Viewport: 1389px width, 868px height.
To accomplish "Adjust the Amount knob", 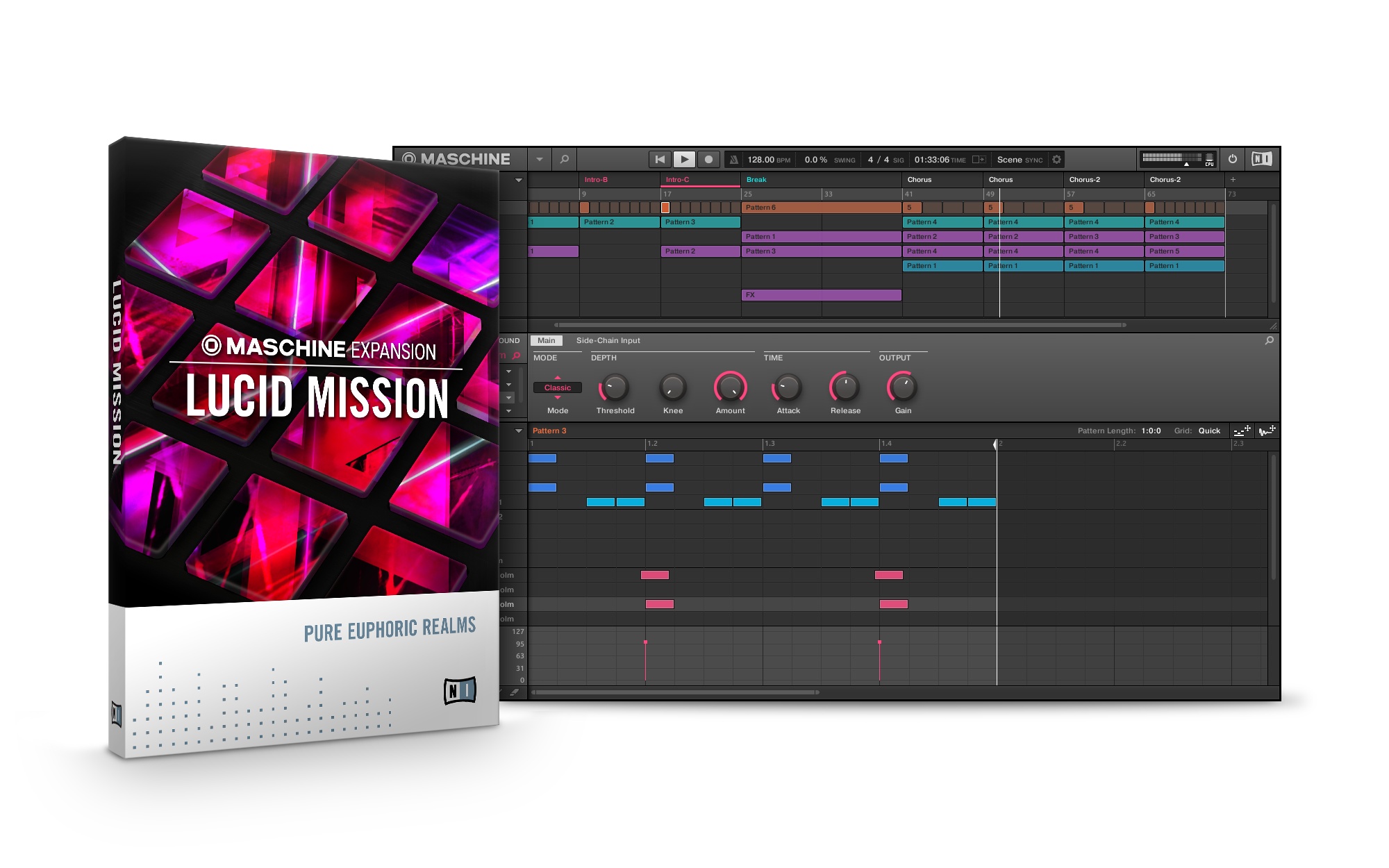I will point(731,387).
